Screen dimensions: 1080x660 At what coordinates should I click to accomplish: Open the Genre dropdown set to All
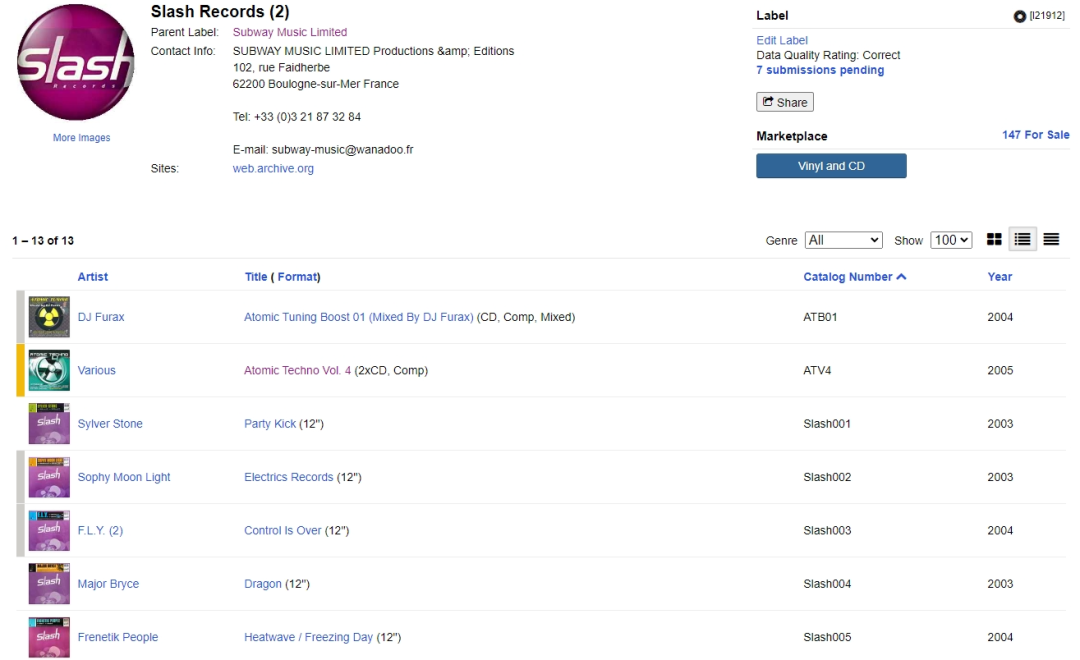point(843,240)
